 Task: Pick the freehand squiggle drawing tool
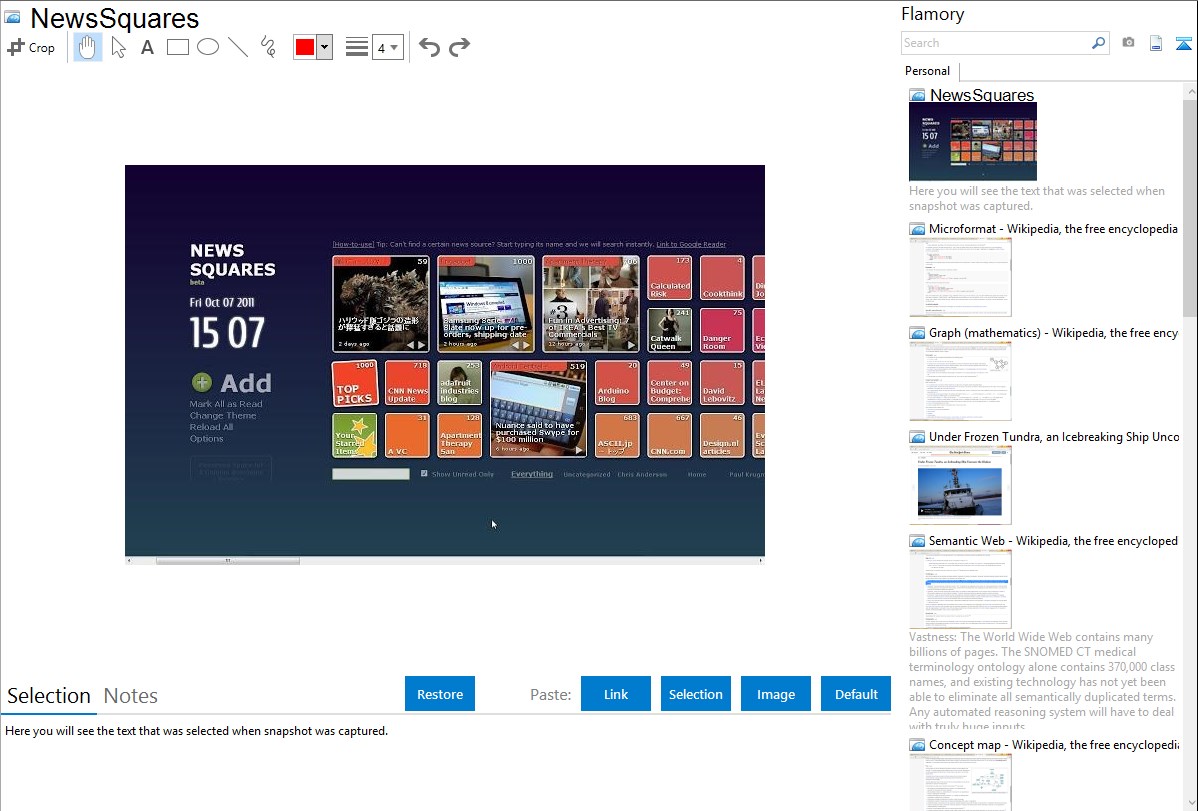268,47
